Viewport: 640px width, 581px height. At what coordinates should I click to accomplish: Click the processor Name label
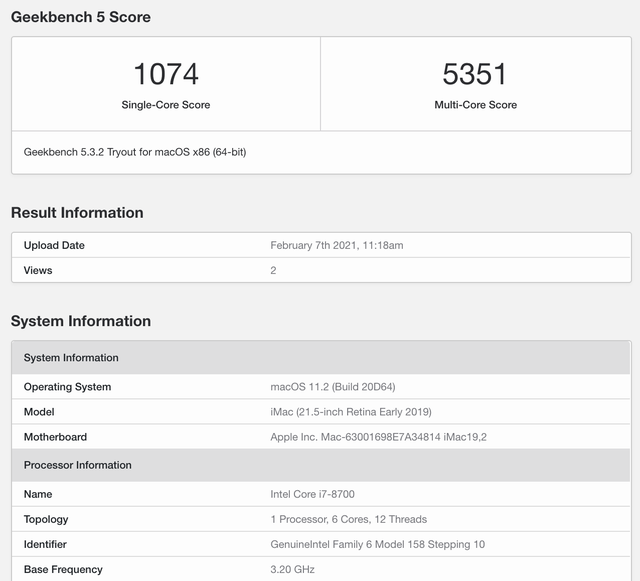click(38, 494)
